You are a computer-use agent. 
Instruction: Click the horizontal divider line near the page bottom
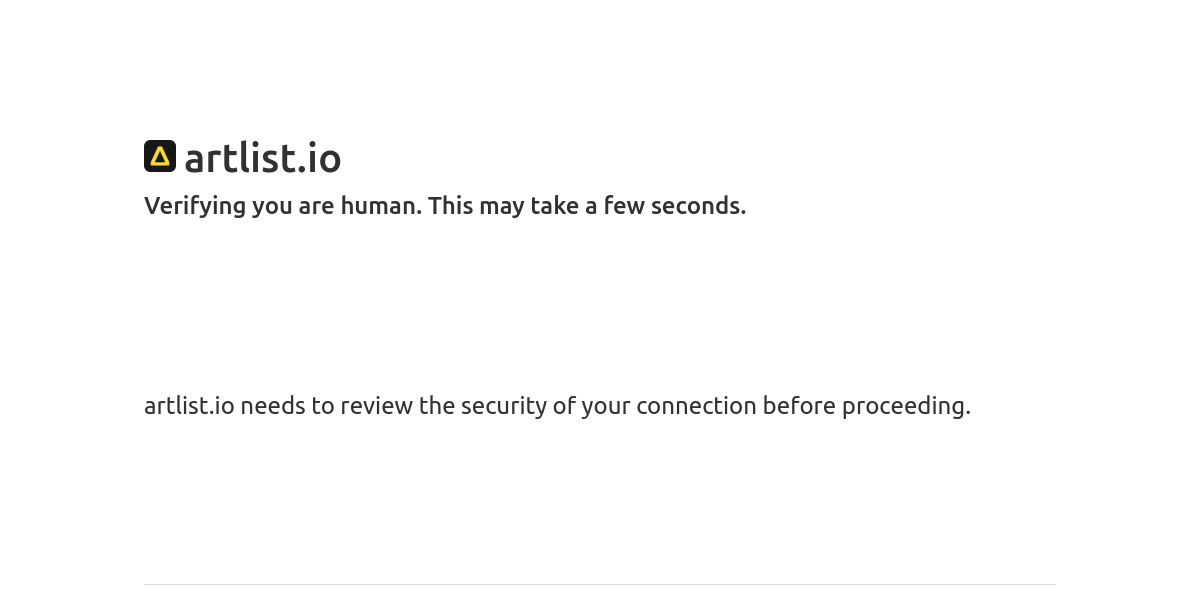pos(600,584)
